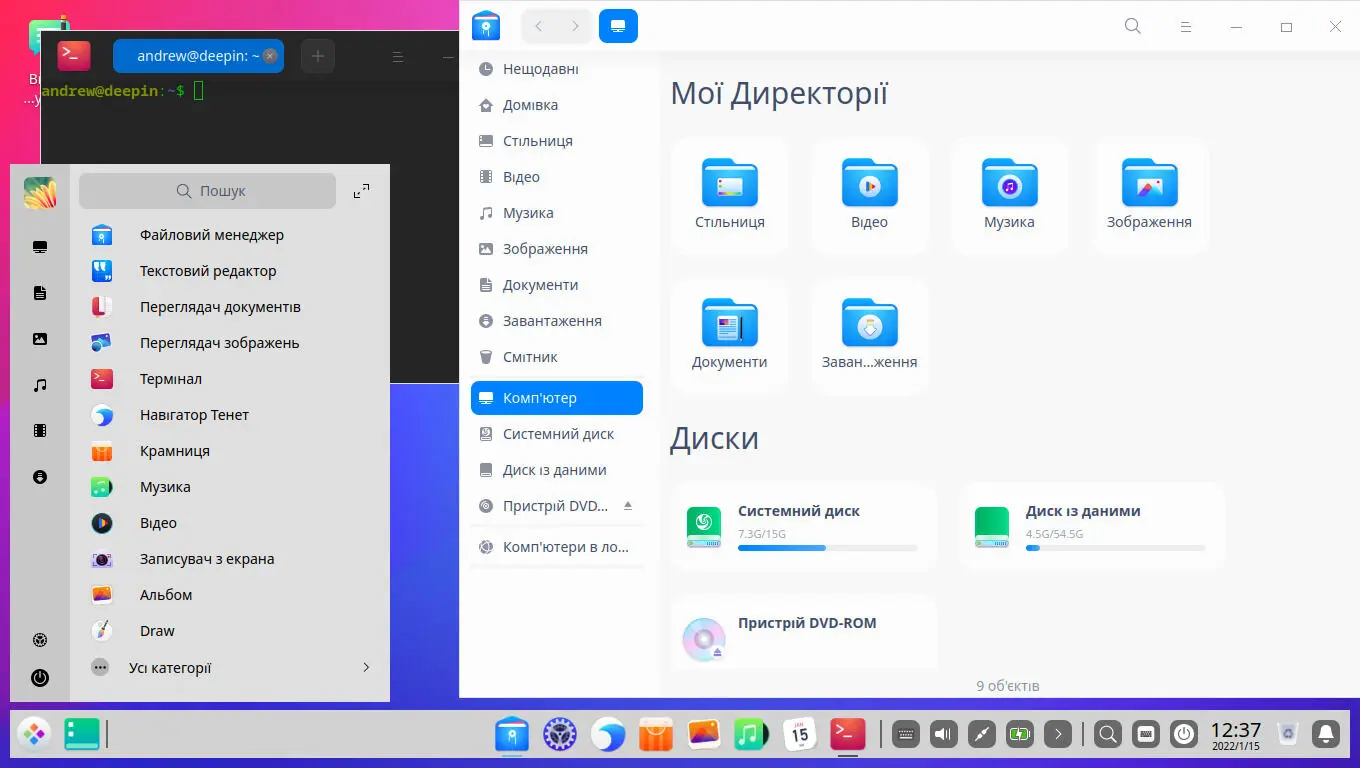Open the Відео folder in Мої Директорії

point(870,195)
